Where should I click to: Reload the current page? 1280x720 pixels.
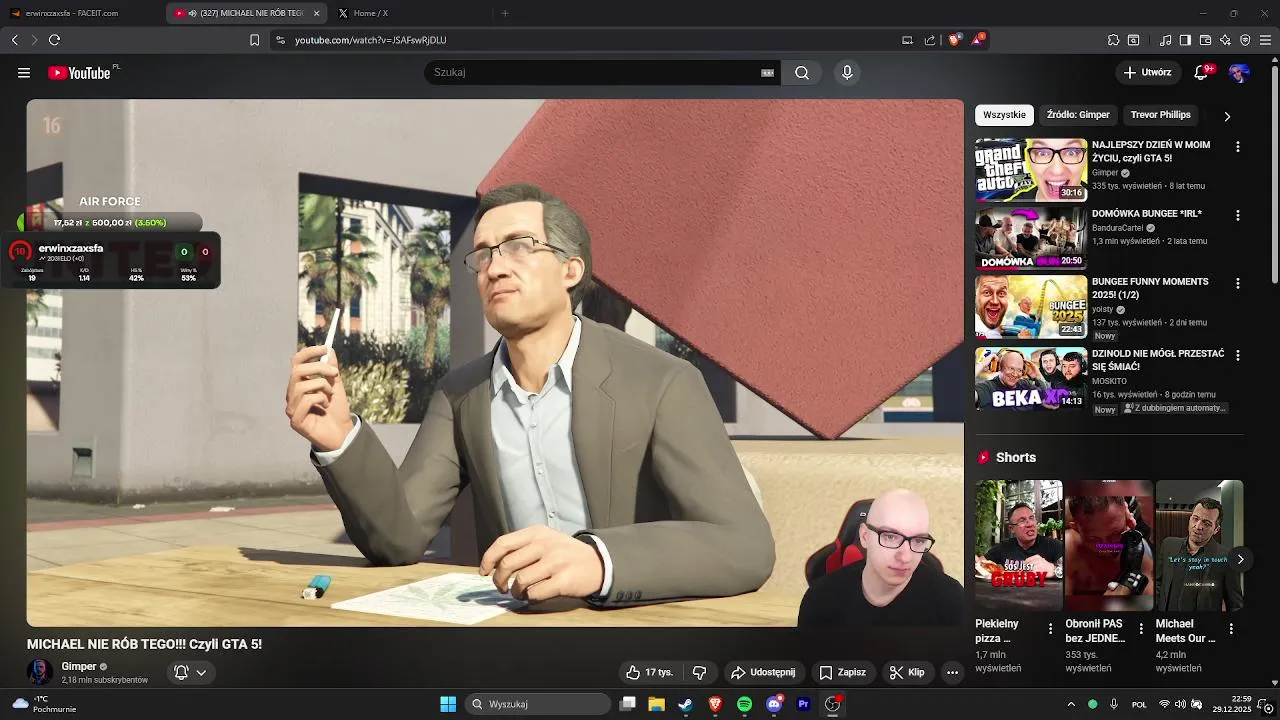click(x=54, y=40)
